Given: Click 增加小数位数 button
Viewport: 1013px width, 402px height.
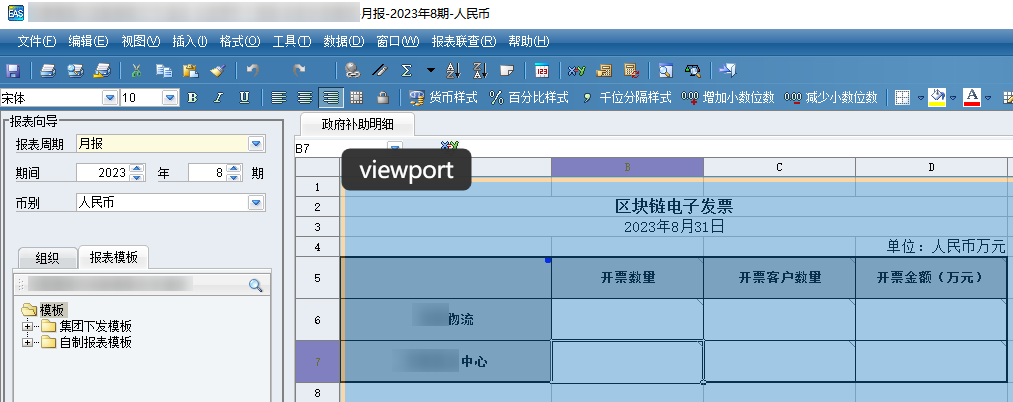Looking at the screenshot, I should tap(728, 97).
